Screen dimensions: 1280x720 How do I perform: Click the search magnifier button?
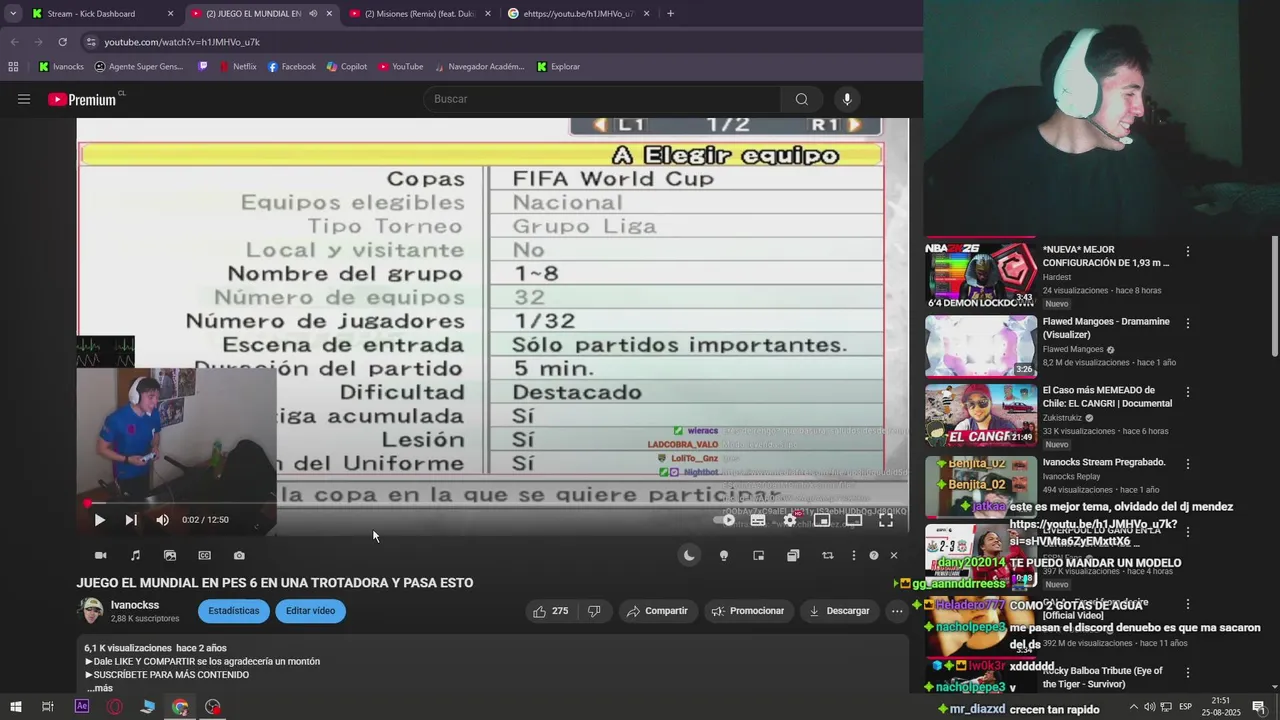(801, 99)
